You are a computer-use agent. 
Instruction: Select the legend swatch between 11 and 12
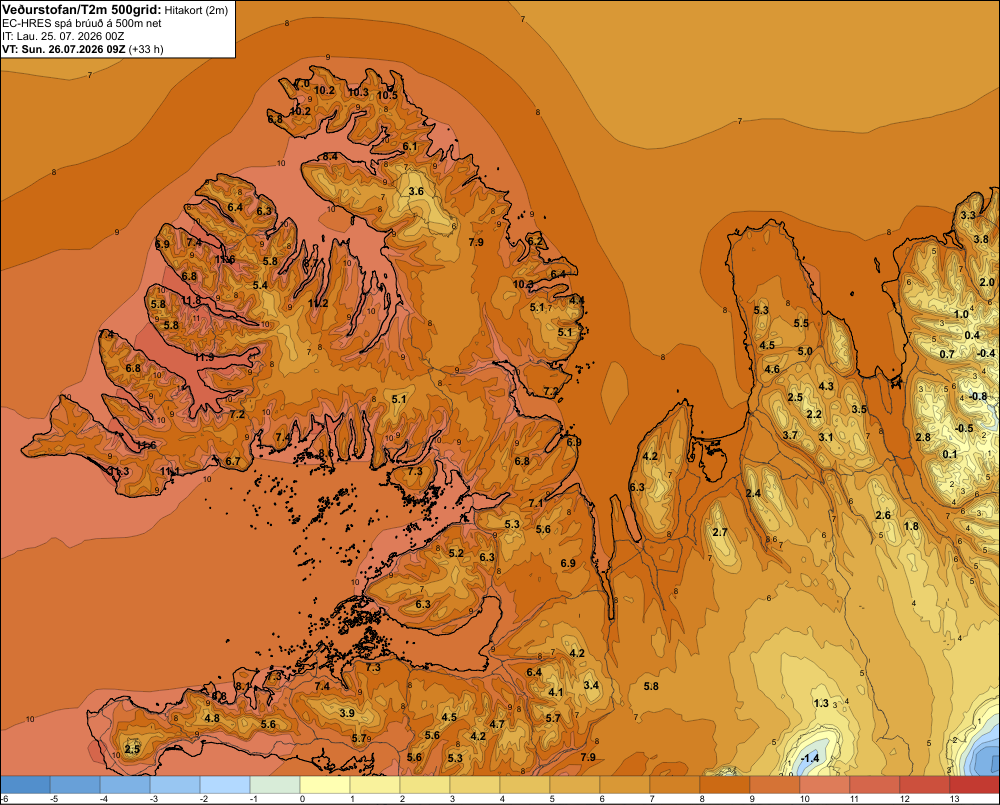coord(874,784)
